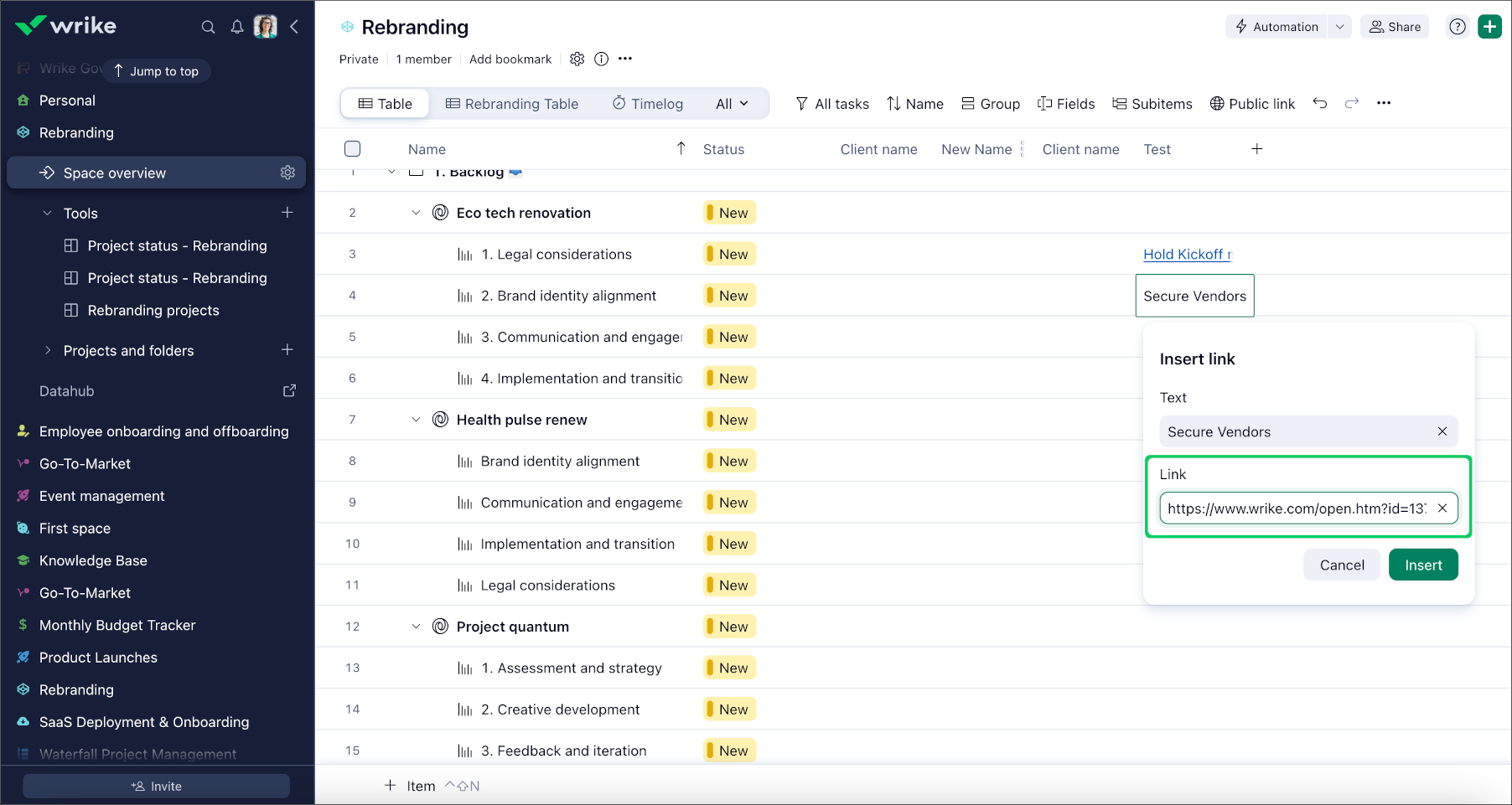This screenshot has height=805, width=1512.
Task: Open the All views dropdown
Action: [732, 104]
